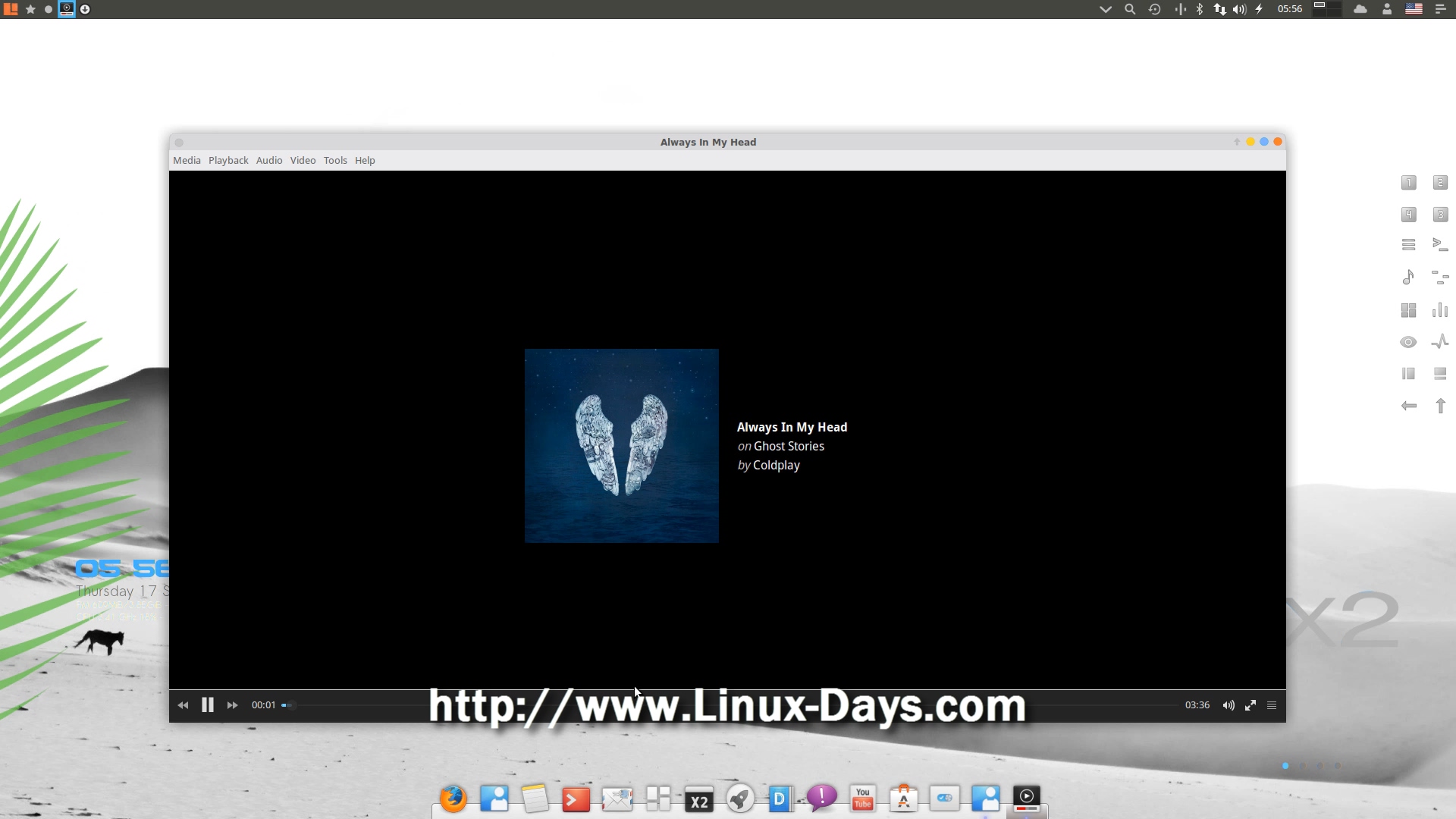Open the mail envelope icon in the dock
The image size is (1456, 819).
pyautogui.click(x=617, y=799)
